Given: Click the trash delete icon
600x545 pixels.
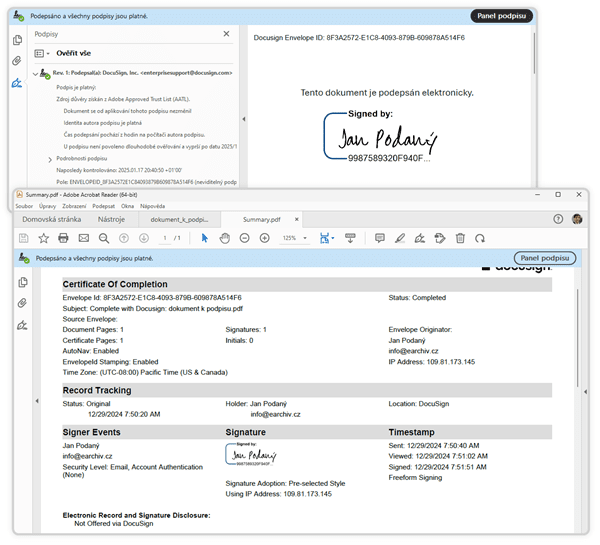Looking at the screenshot, I should 460,238.
